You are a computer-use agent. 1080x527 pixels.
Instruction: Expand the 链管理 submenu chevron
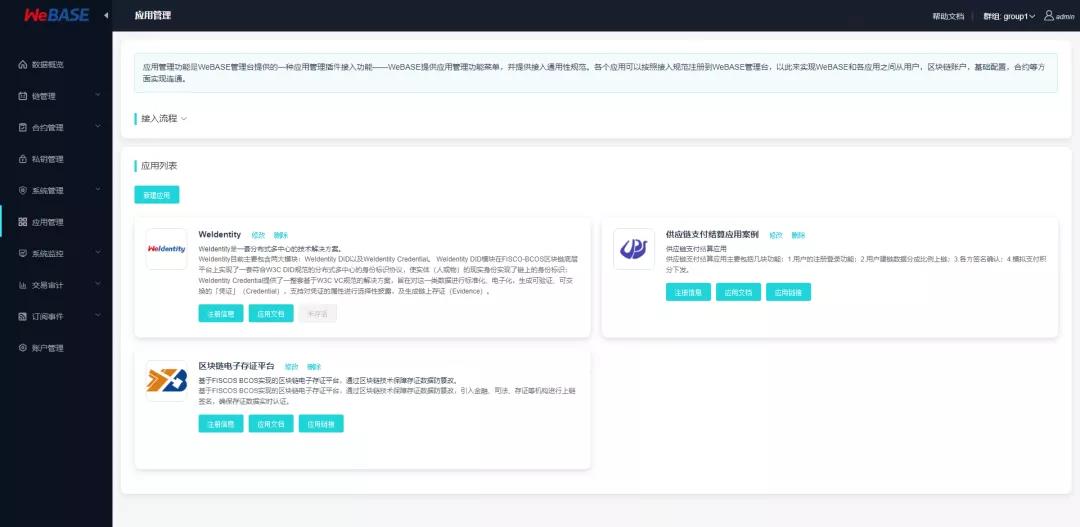pyautogui.click(x=97, y=95)
